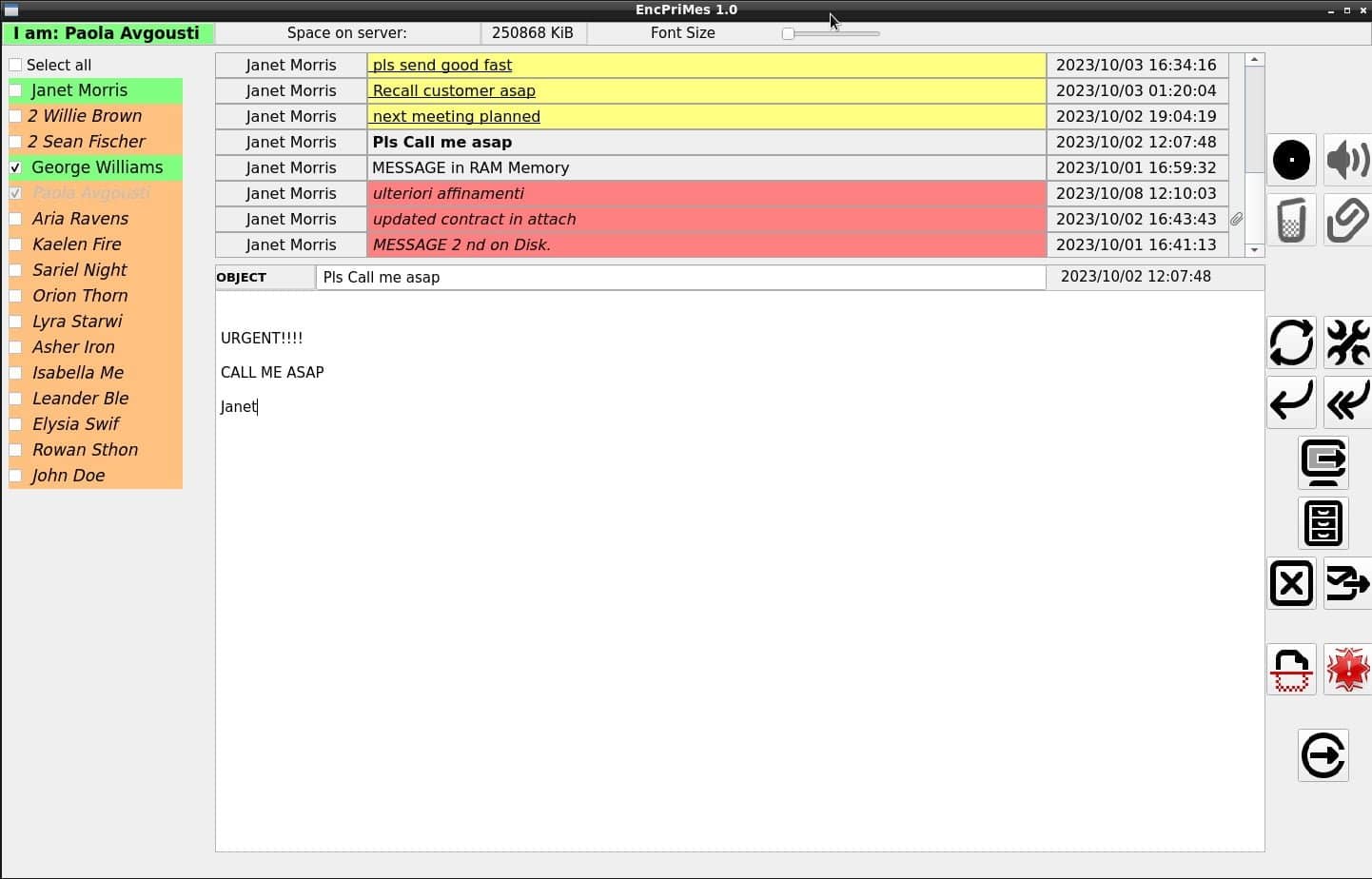Refresh messages with the circular arrows icon

coord(1291,343)
